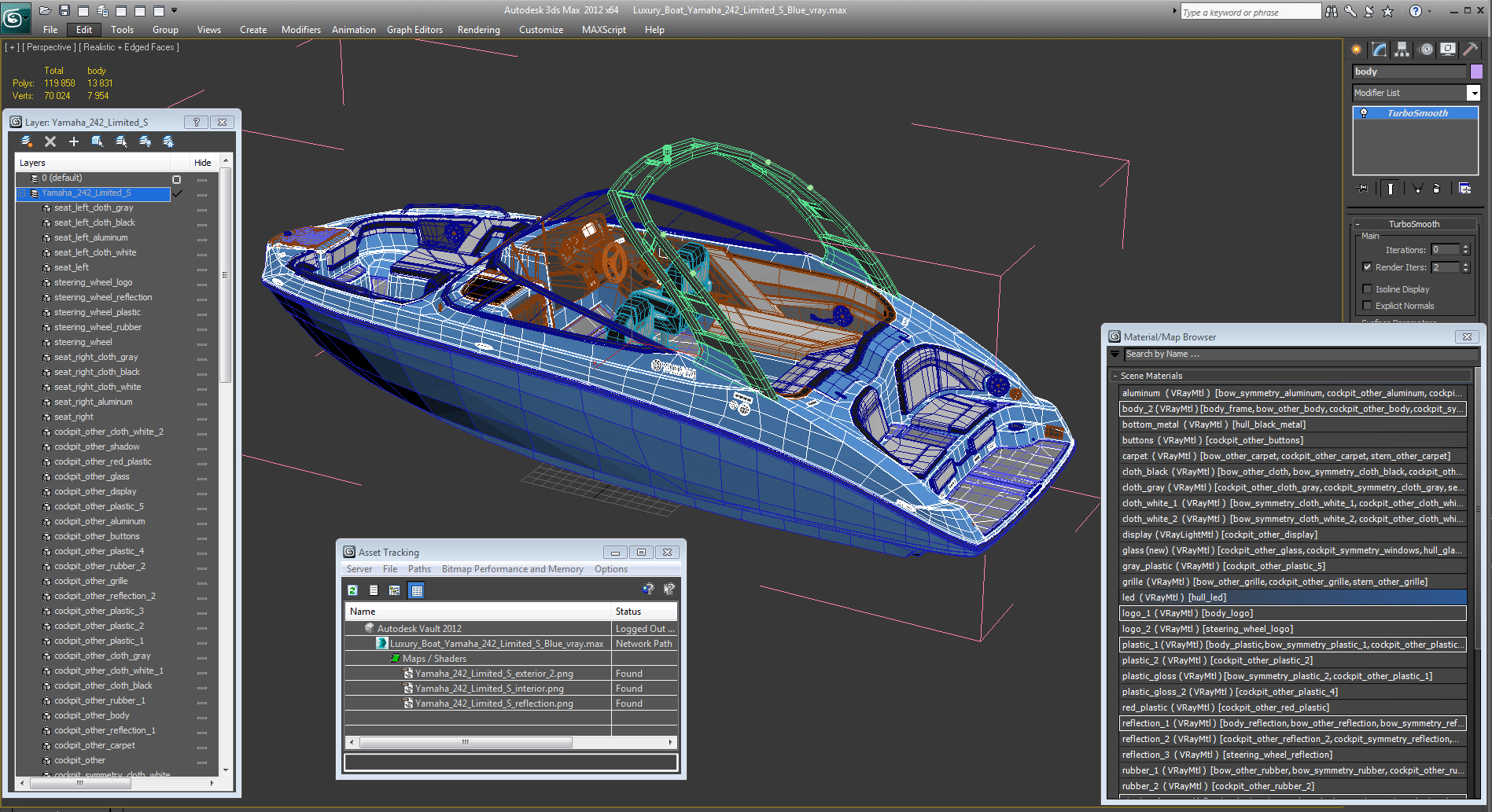Screen dimensions: 1492x812
Task: Open the Modify command panel tab
Action: (1380, 50)
